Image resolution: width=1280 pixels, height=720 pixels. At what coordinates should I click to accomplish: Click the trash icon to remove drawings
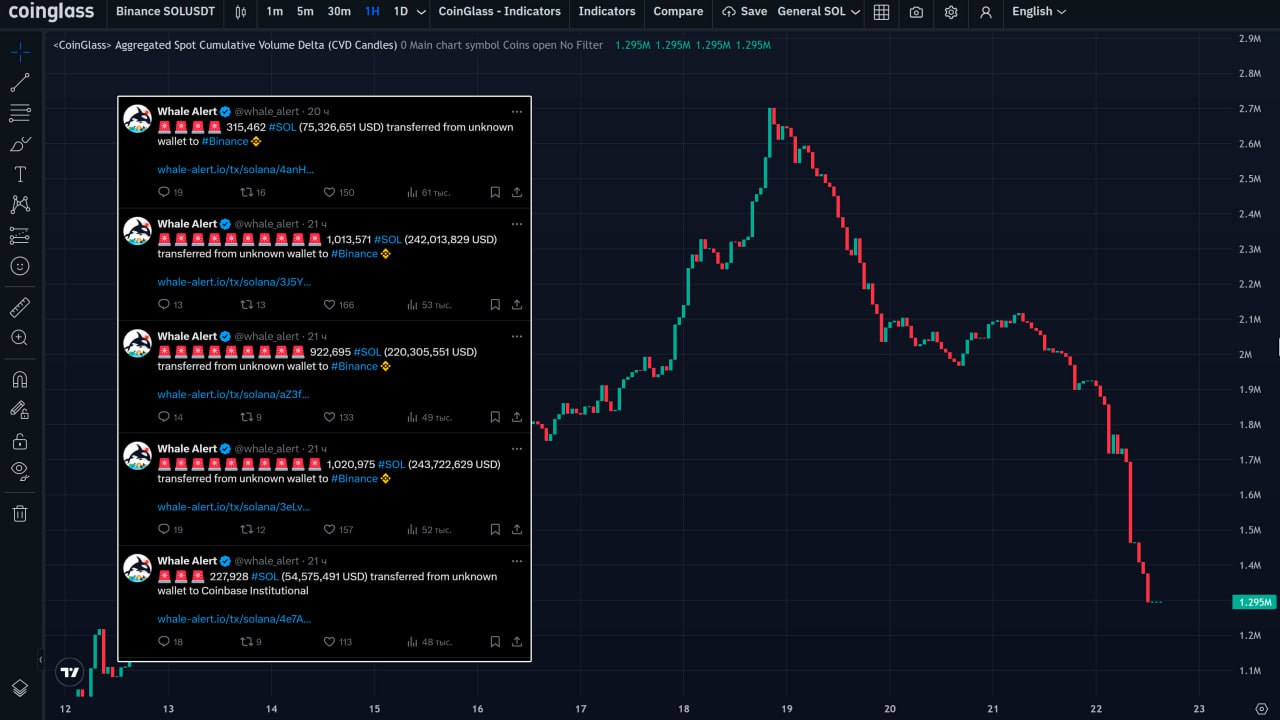click(x=20, y=514)
